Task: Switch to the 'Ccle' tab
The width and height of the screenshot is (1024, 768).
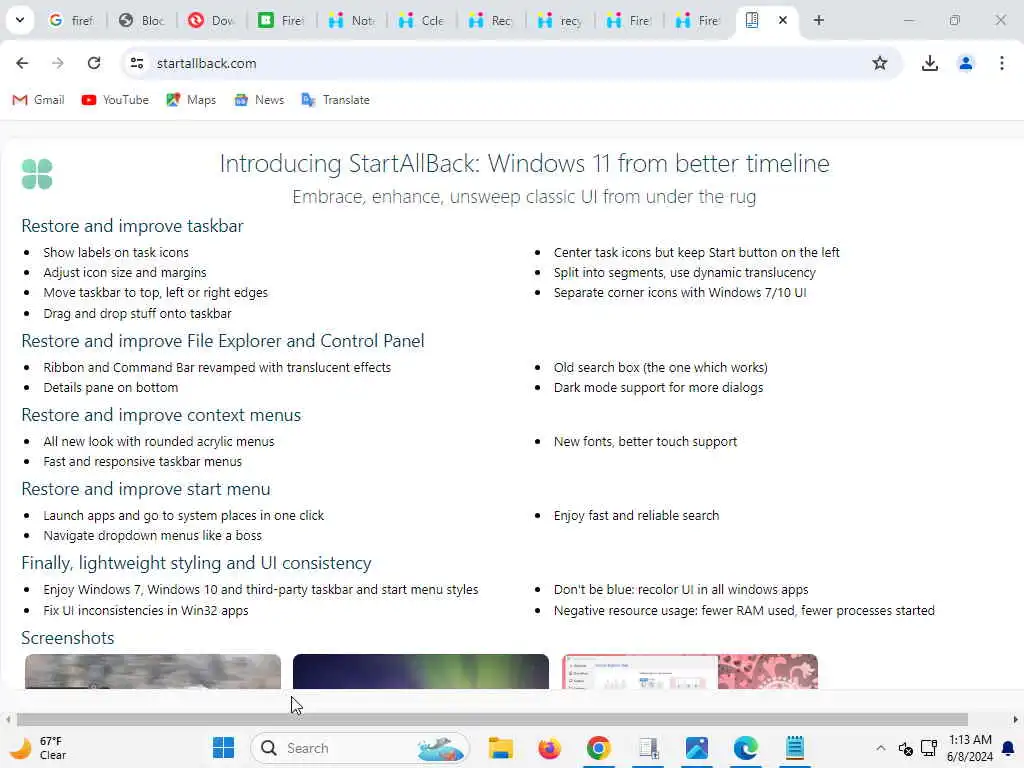Action: click(421, 20)
